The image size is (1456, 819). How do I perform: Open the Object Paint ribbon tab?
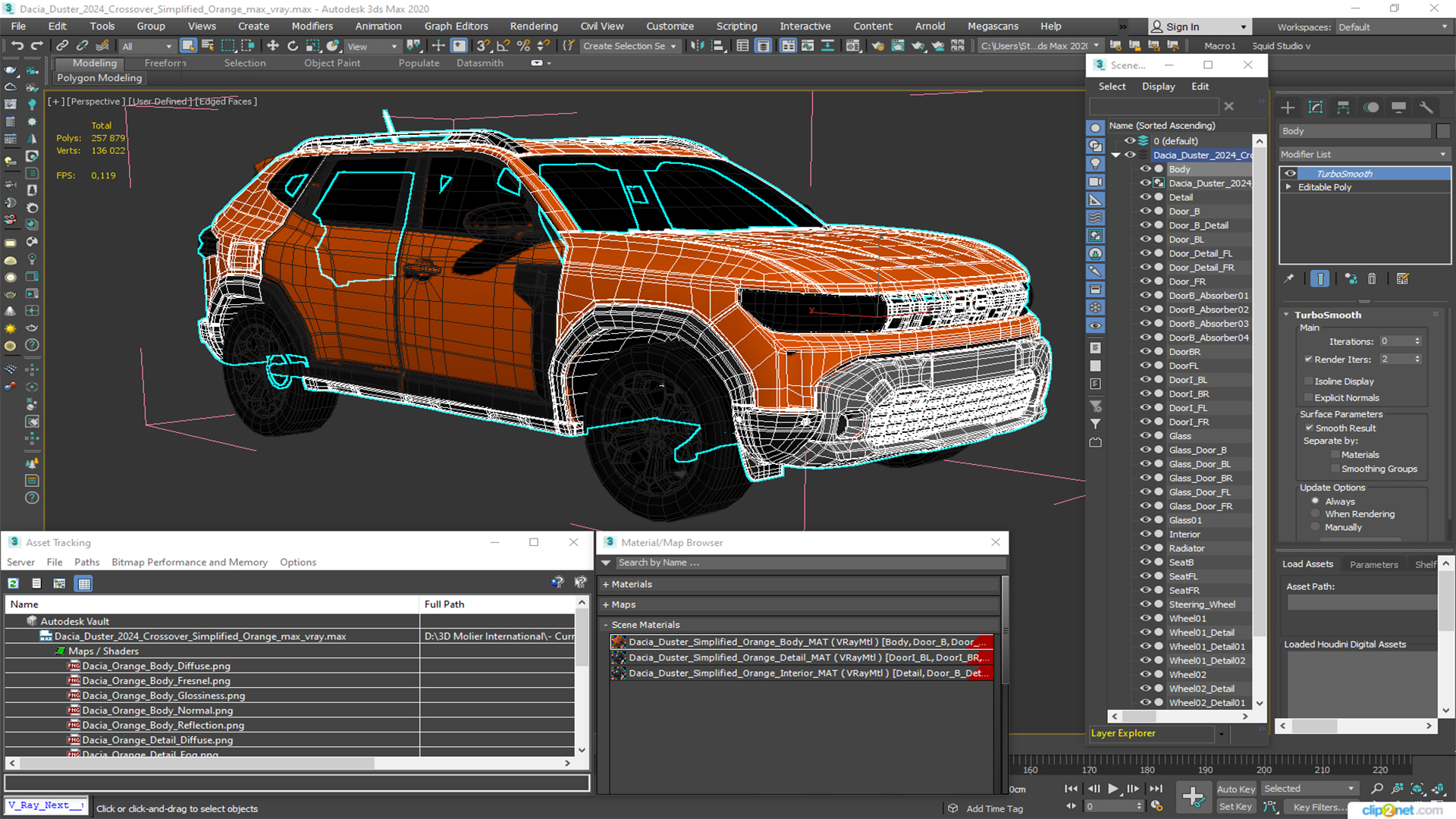pos(332,63)
